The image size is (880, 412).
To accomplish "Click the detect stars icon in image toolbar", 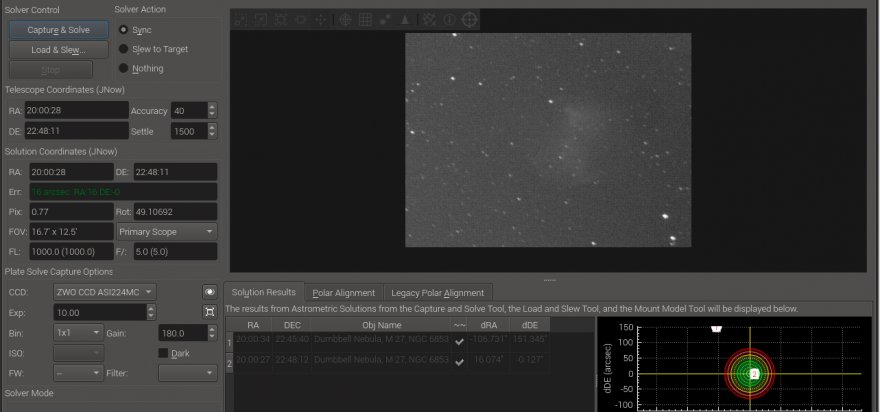I will click(384, 19).
